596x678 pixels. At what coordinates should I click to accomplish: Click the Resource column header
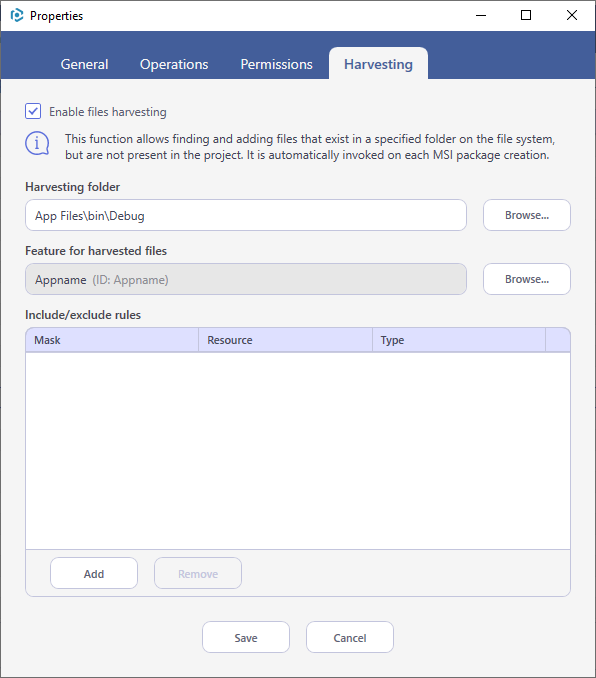click(x=285, y=340)
